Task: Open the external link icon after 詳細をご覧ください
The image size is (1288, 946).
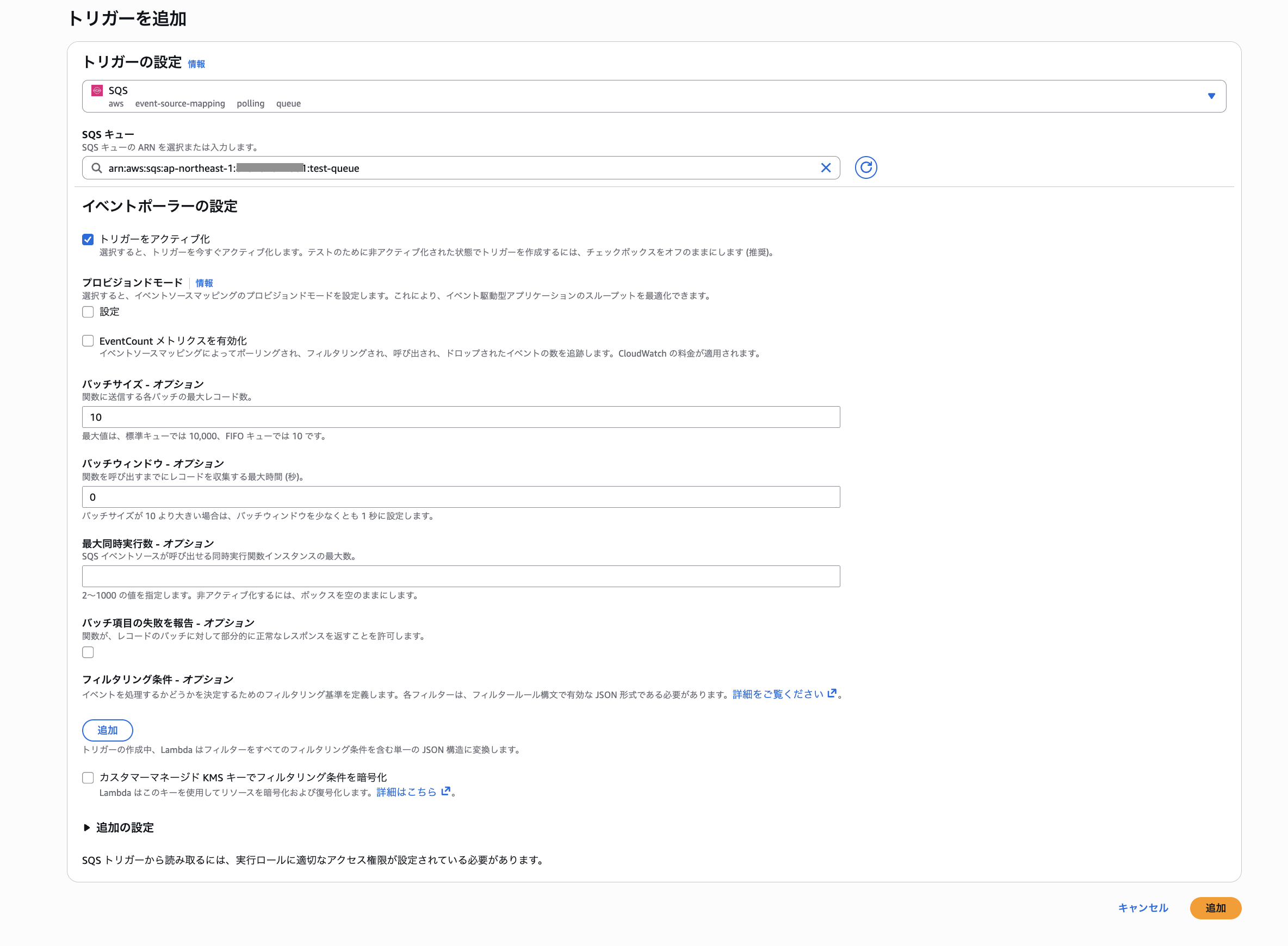Action: tap(833, 693)
